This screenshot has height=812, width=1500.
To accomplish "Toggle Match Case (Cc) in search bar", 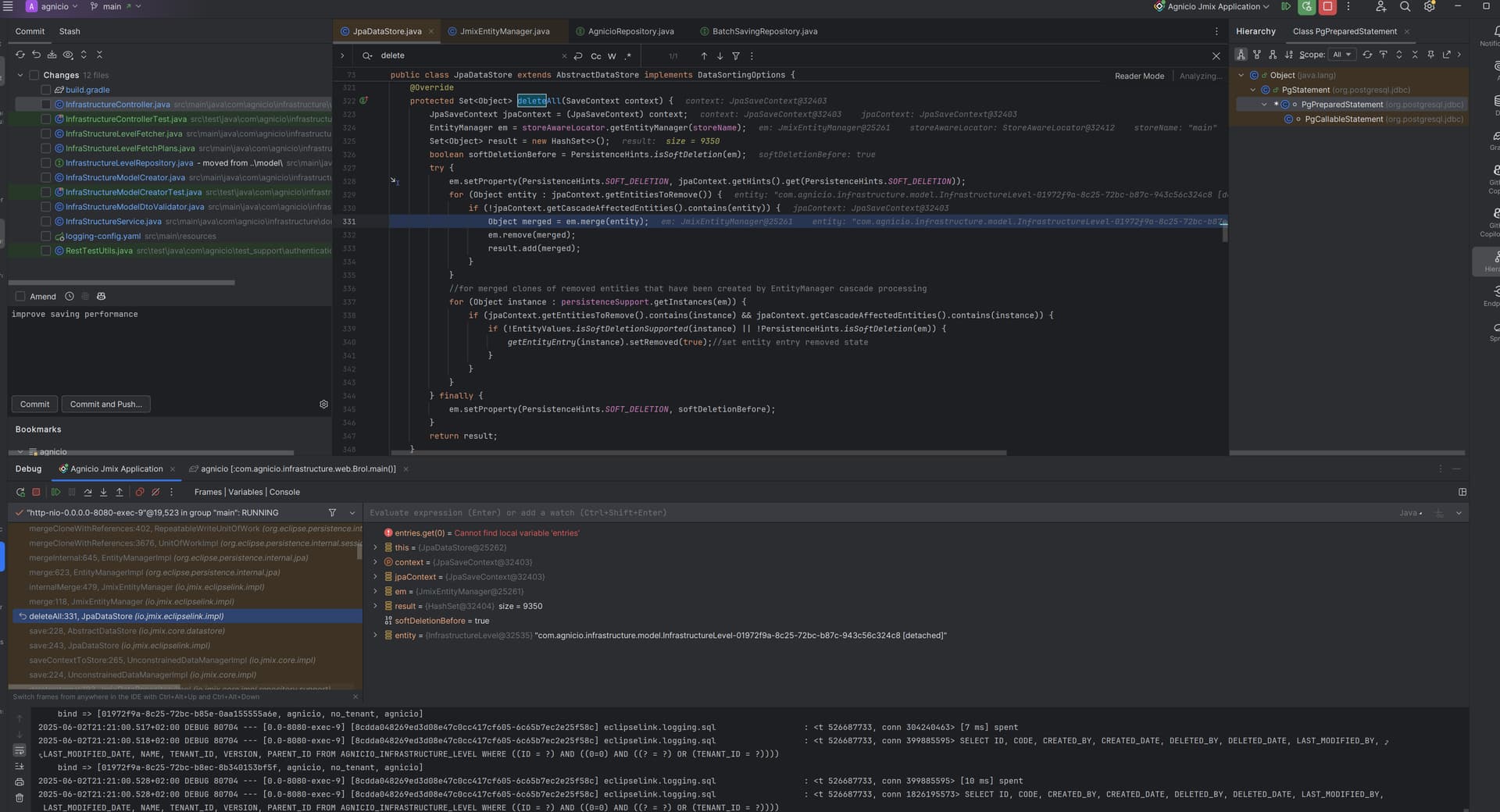I will click(x=596, y=56).
